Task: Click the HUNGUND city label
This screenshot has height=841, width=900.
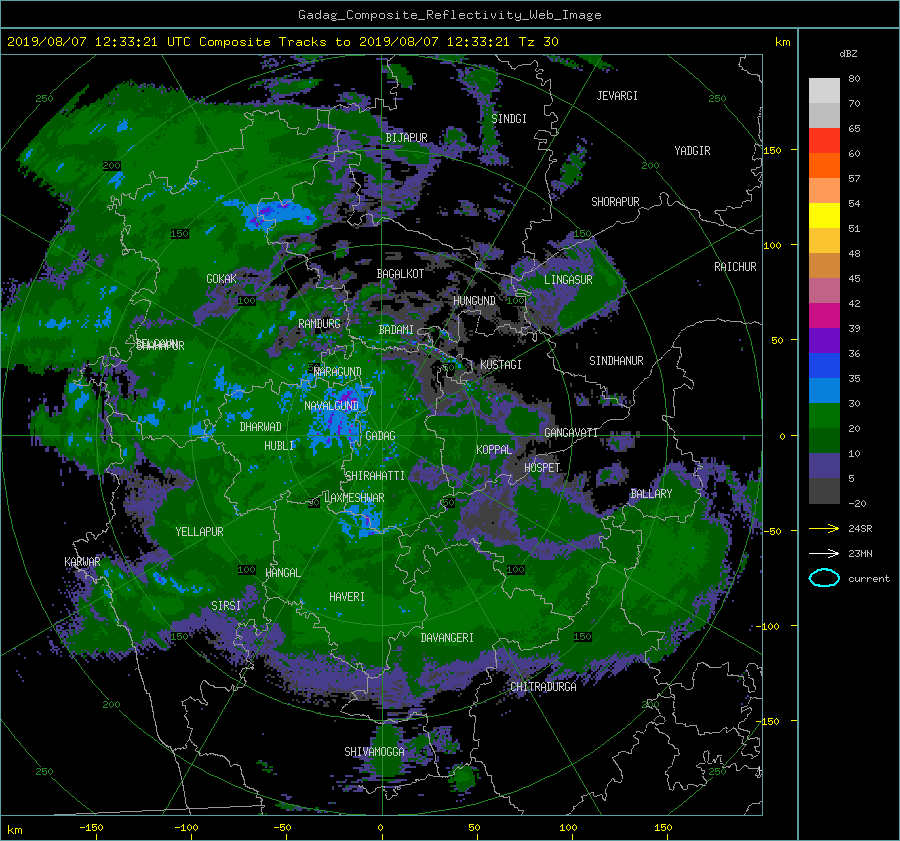Action: [474, 301]
